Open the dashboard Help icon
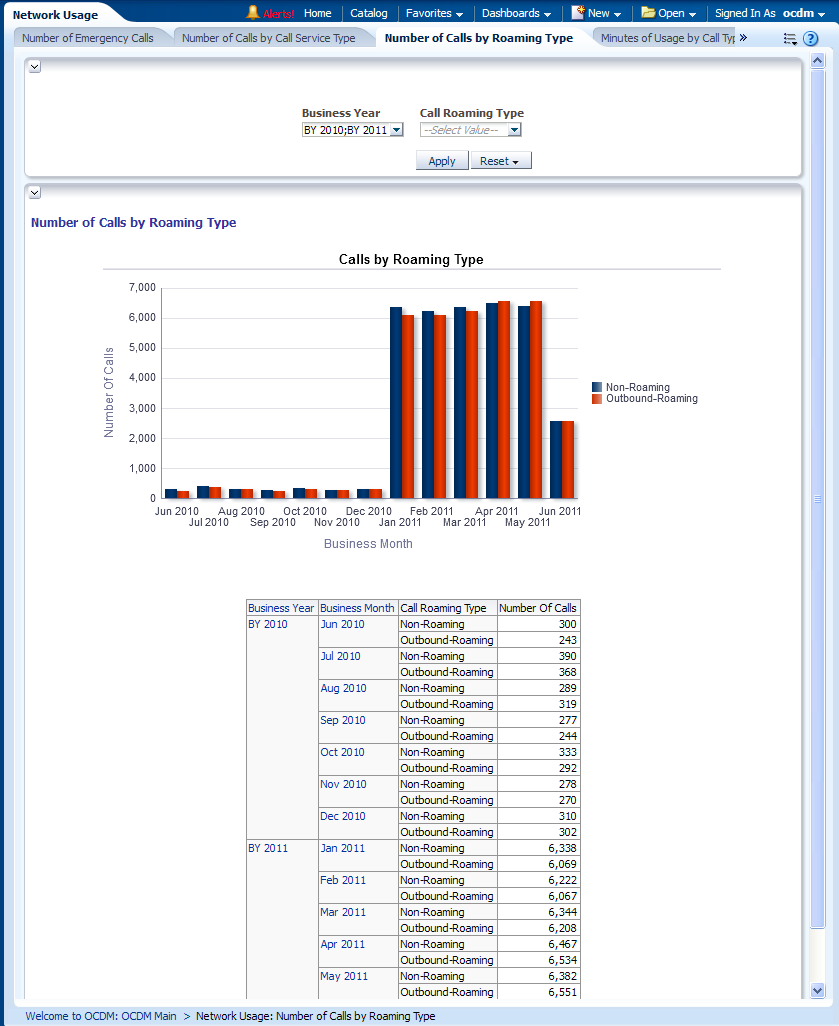Screen dimensions: 839x1026 [811, 39]
